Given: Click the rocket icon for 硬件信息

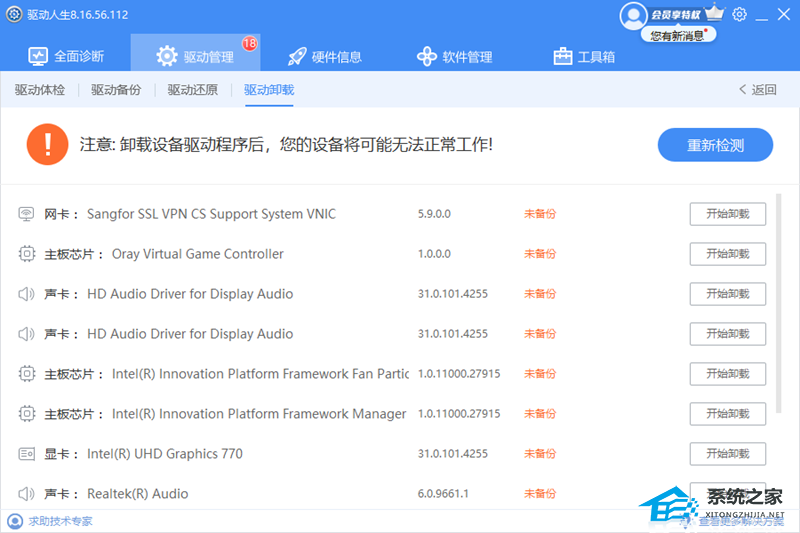Looking at the screenshot, I should pos(297,57).
